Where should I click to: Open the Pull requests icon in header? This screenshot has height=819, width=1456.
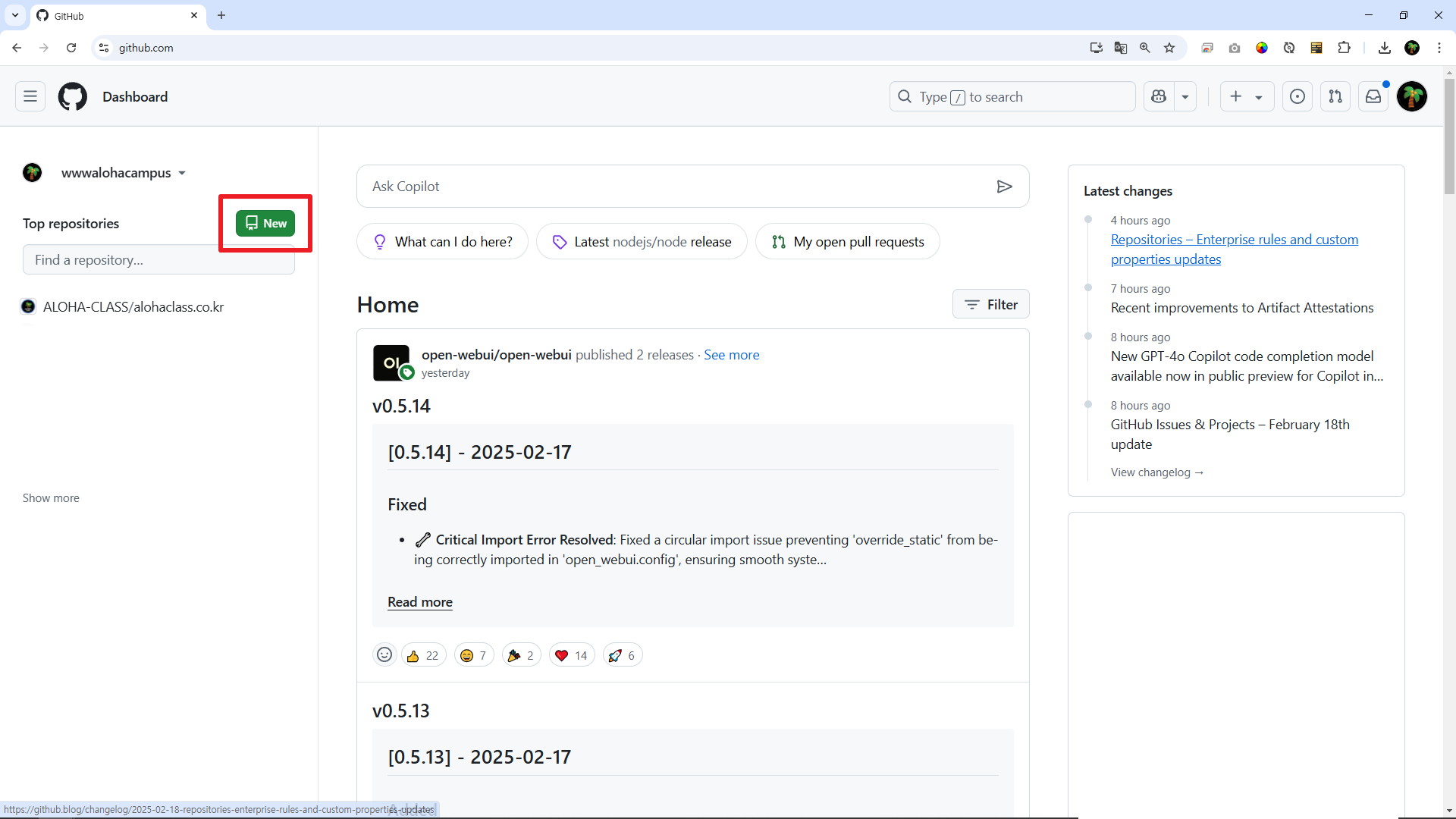(1335, 96)
